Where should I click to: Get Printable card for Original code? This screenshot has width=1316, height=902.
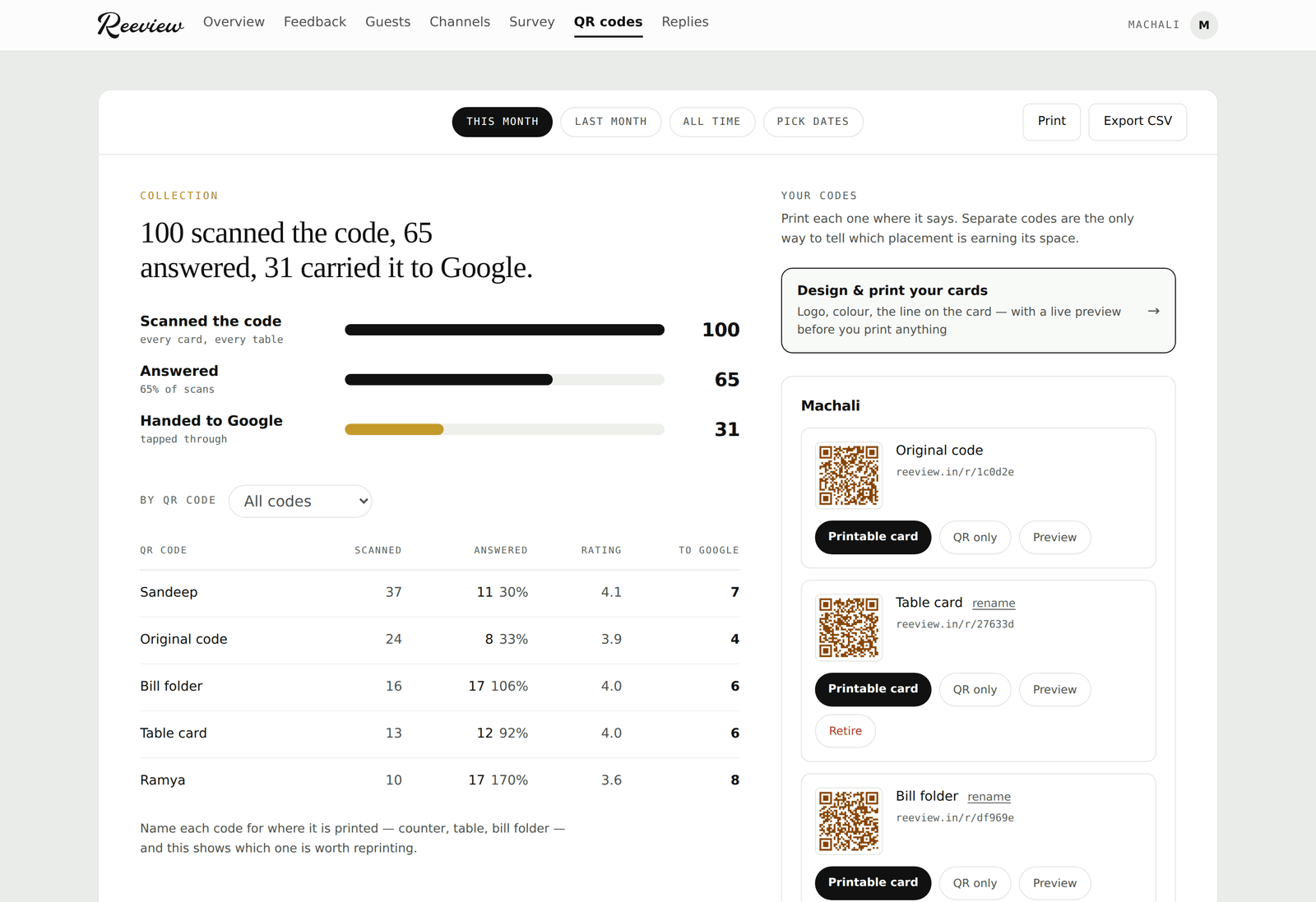(873, 537)
